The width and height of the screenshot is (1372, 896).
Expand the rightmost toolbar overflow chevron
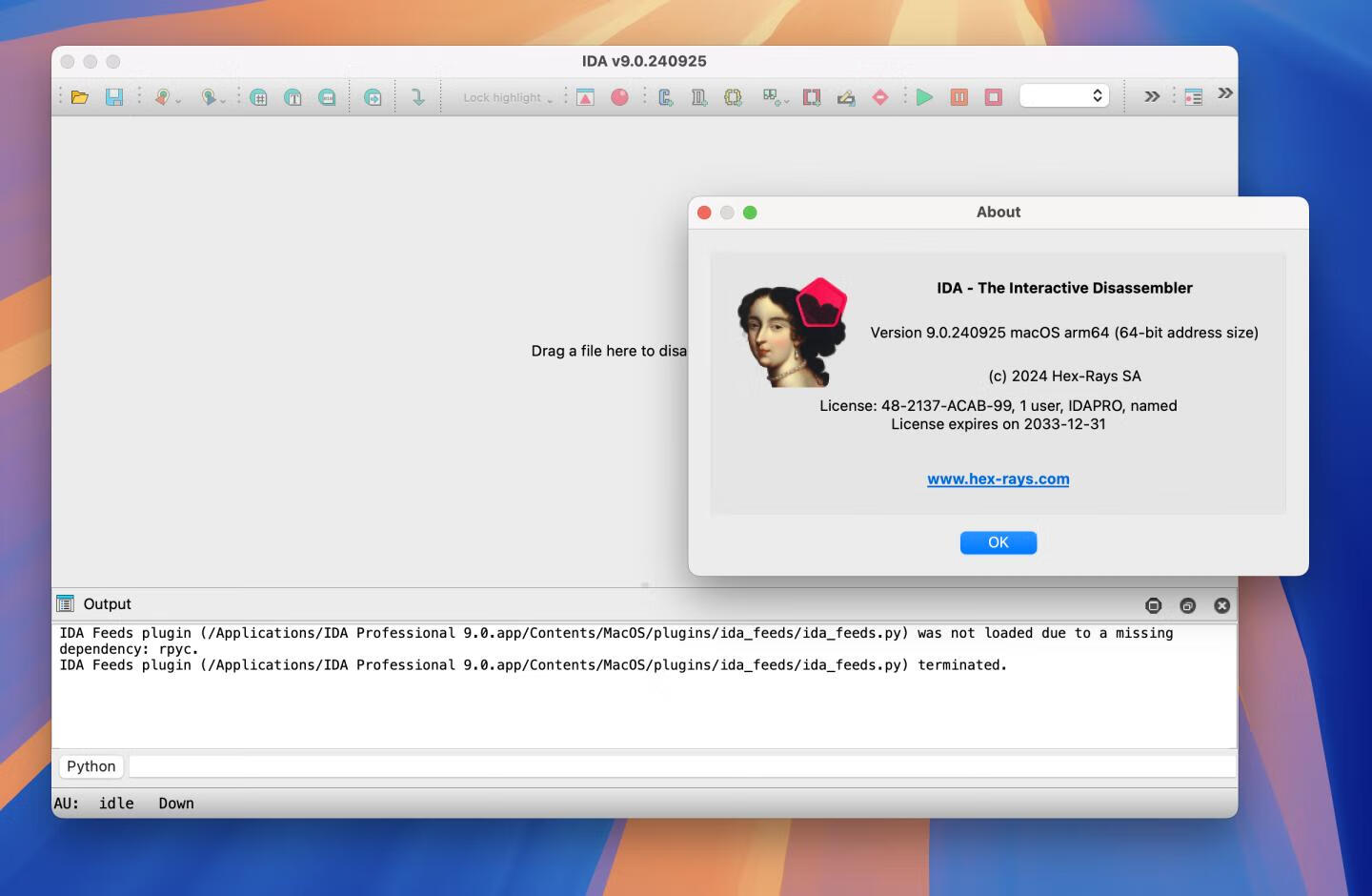tap(1225, 93)
